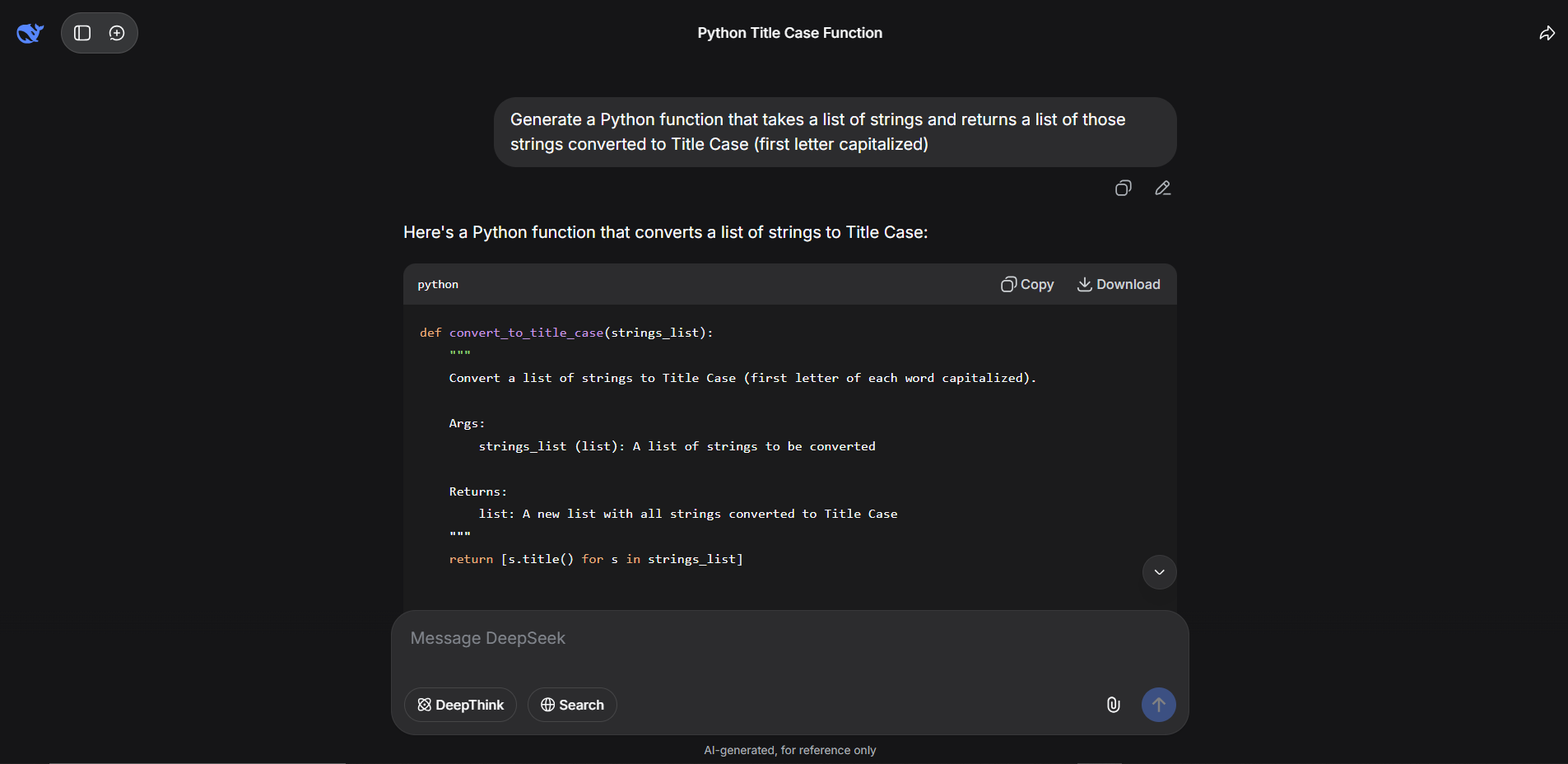Click the share conversation arrow icon
This screenshot has width=1568, height=764.
pyautogui.click(x=1547, y=33)
